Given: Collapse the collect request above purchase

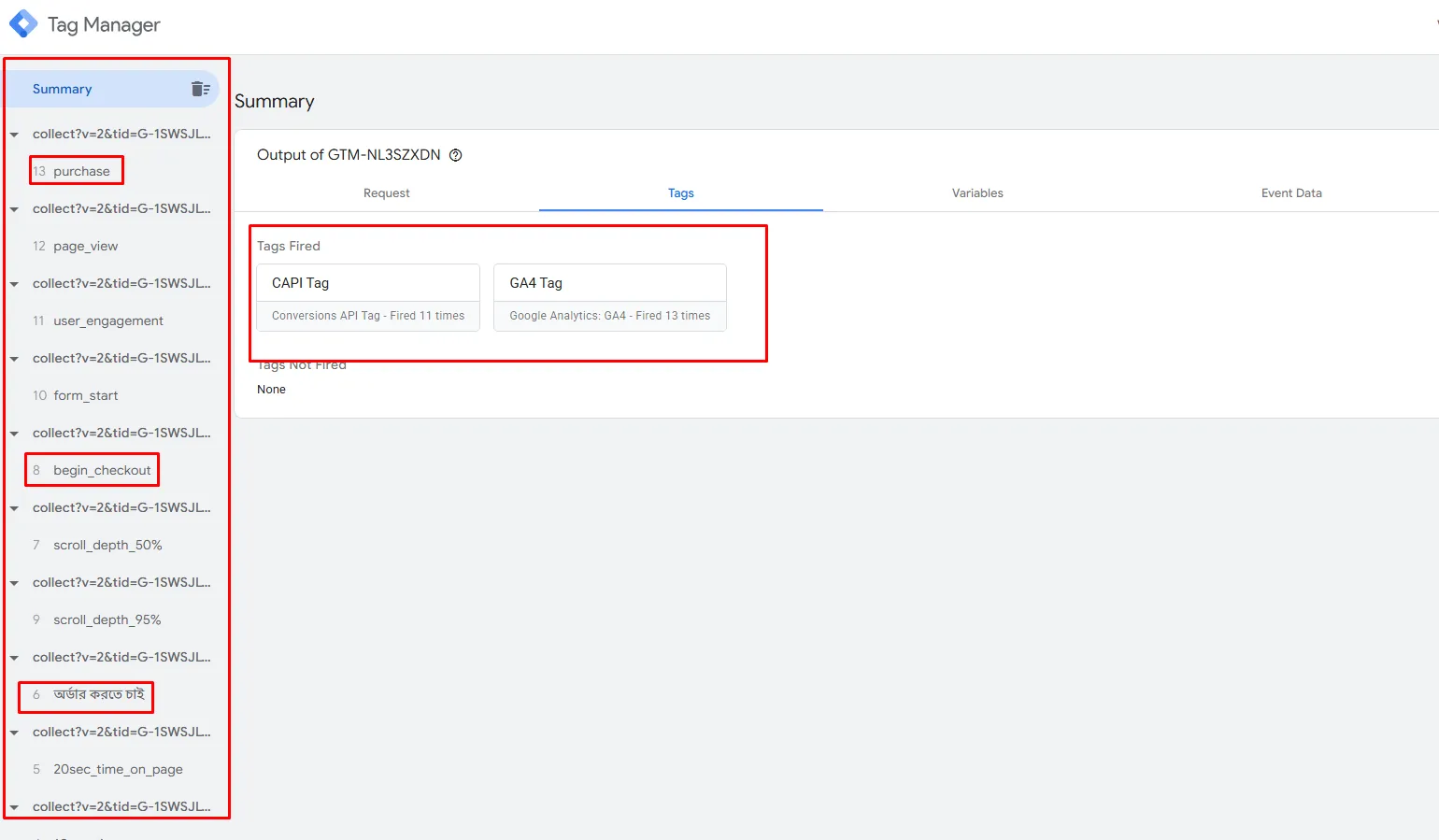Looking at the screenshot, I should tap(14, 135).
